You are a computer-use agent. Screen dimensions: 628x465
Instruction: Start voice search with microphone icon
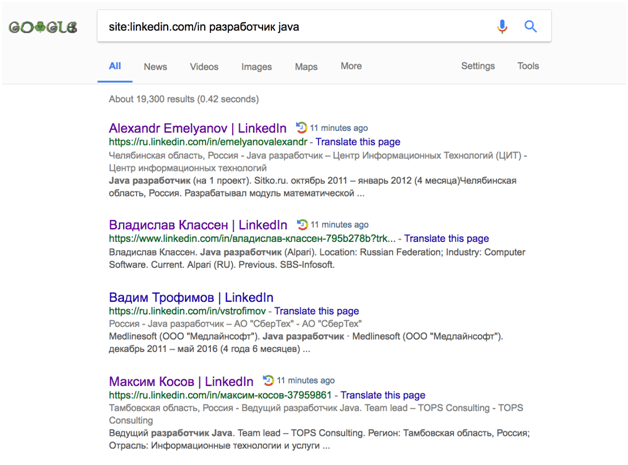point(502,26)
